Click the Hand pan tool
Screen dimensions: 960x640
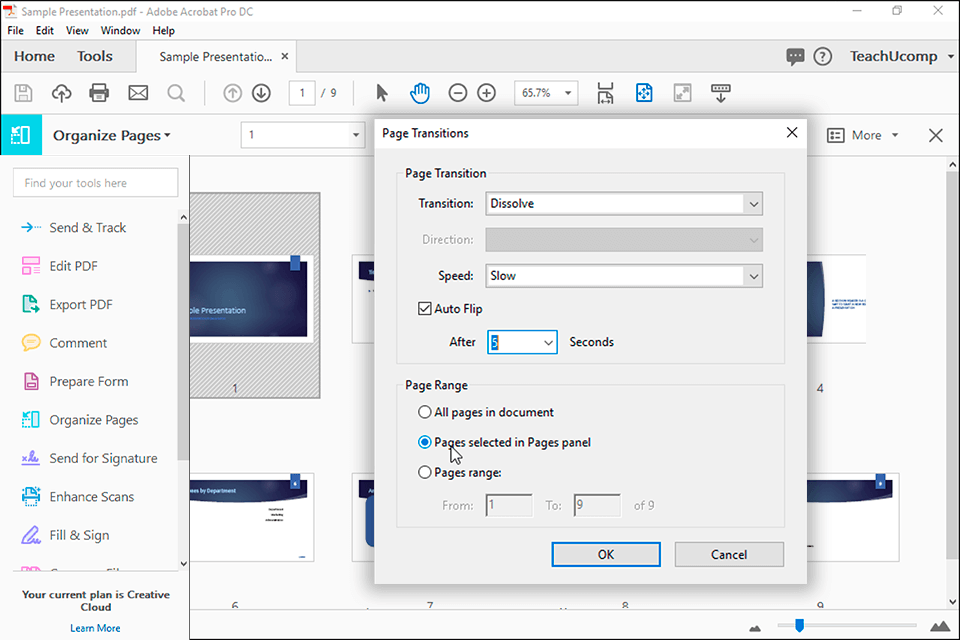pyautogui.click(x=420, y=93)
